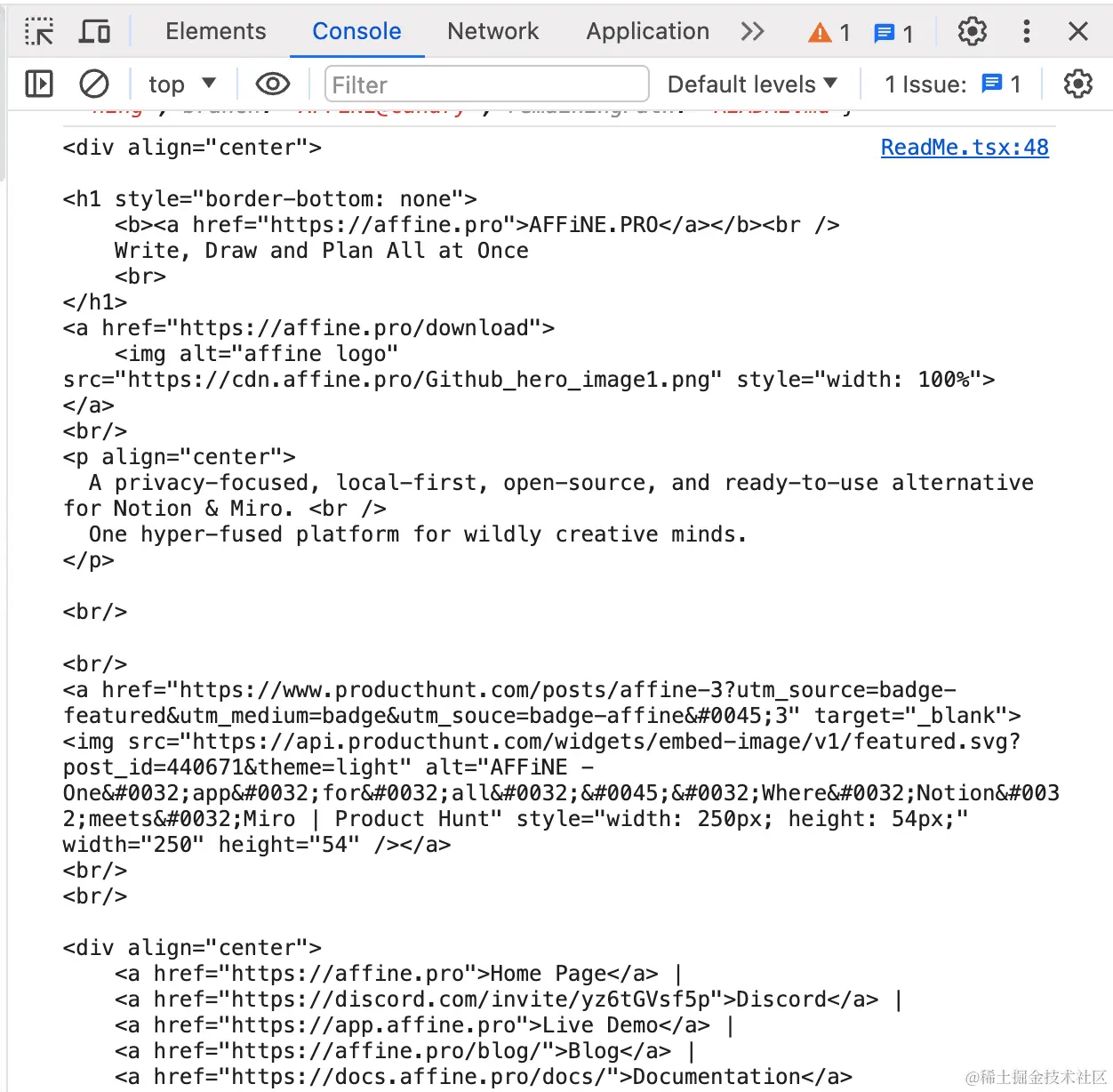1113x1092 pixels.
Task: Click the width="250" height="54" line
Action: (x=257, y=845)
